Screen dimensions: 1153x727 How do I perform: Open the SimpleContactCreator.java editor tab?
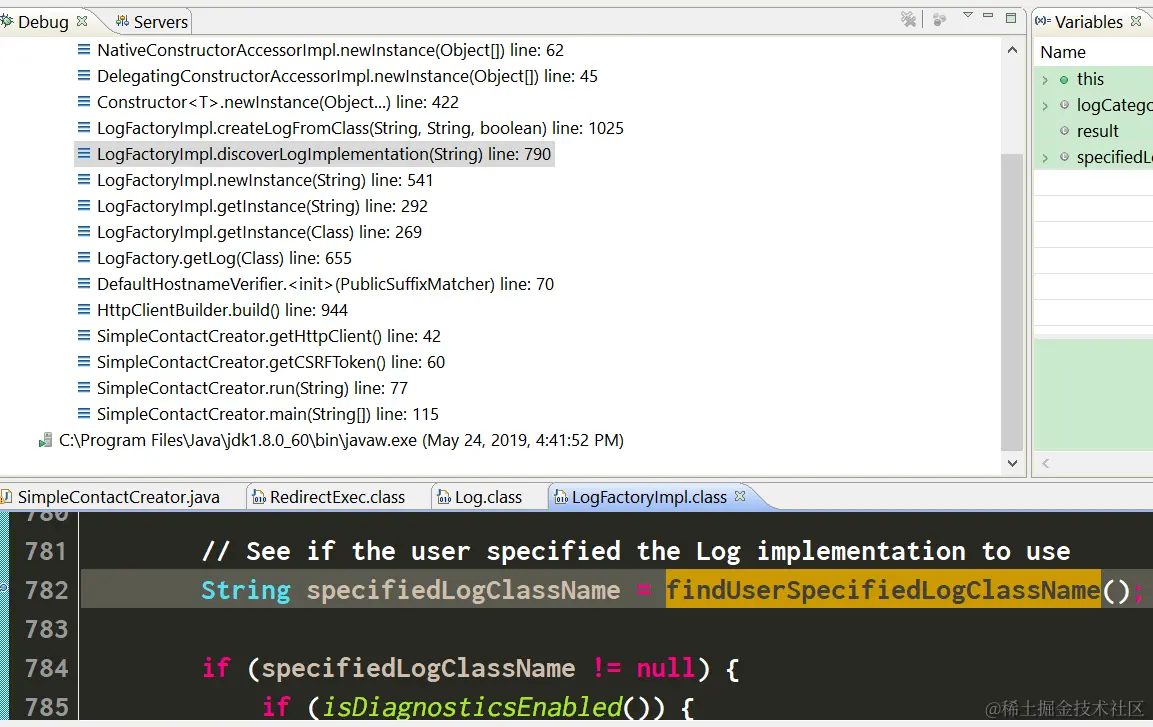118,497
